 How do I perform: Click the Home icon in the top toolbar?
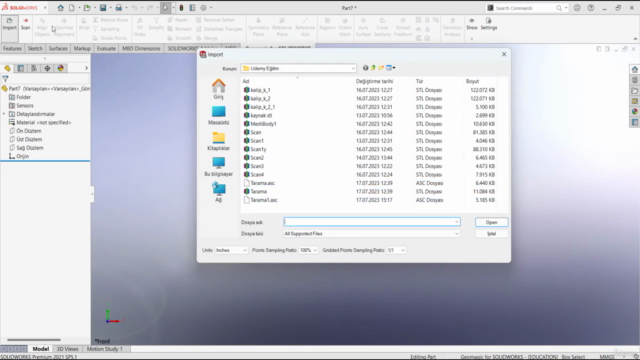pos(60,8)
